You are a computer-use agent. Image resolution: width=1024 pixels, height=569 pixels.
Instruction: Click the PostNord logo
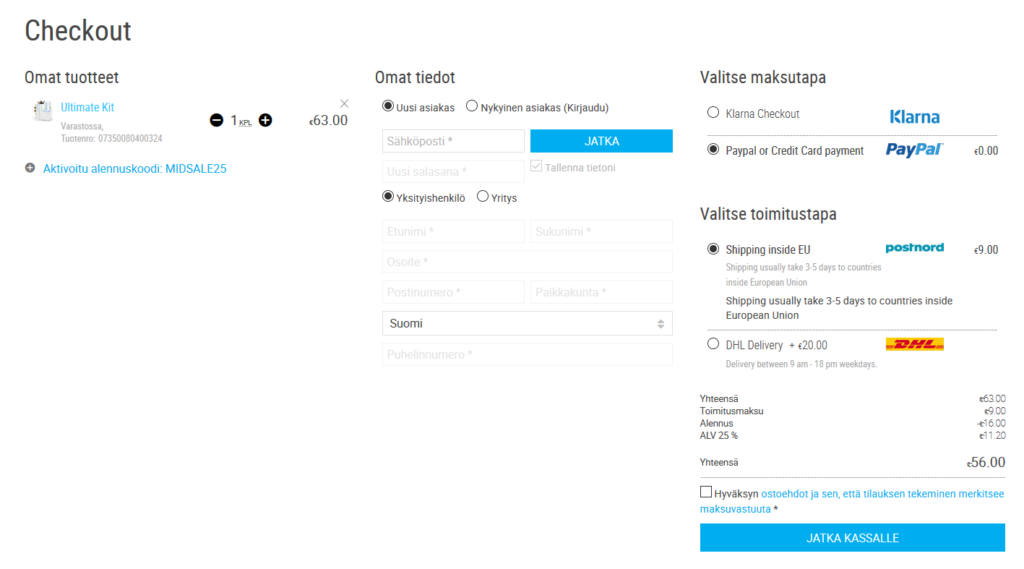pyautogui.click(x=914, y=248)
